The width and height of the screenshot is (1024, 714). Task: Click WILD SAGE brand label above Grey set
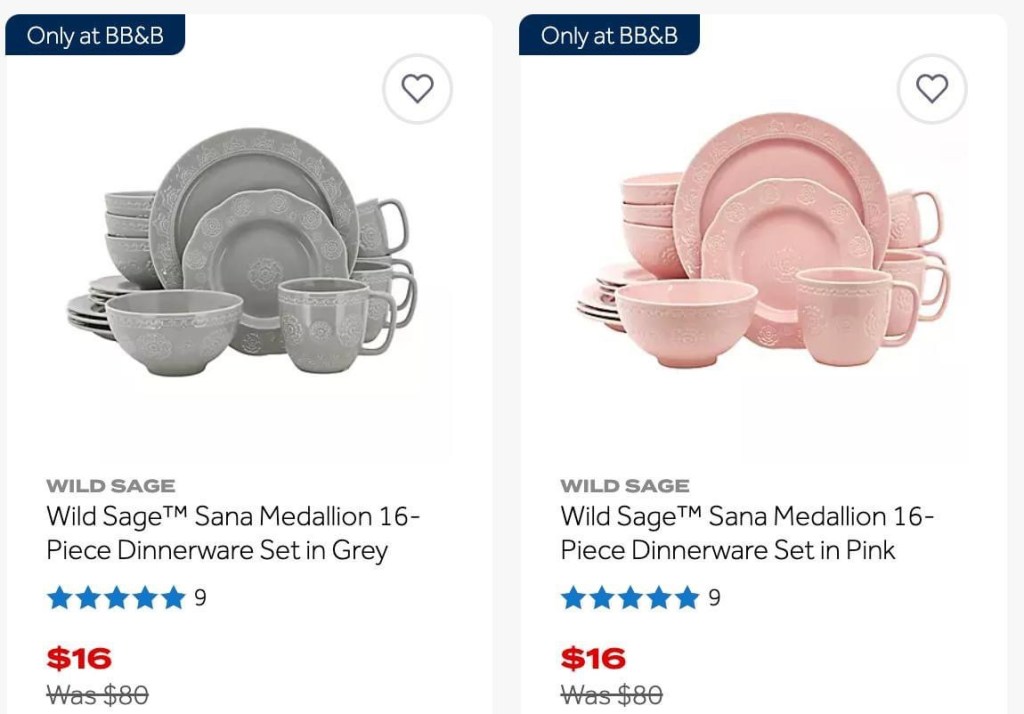pos(110,486)
